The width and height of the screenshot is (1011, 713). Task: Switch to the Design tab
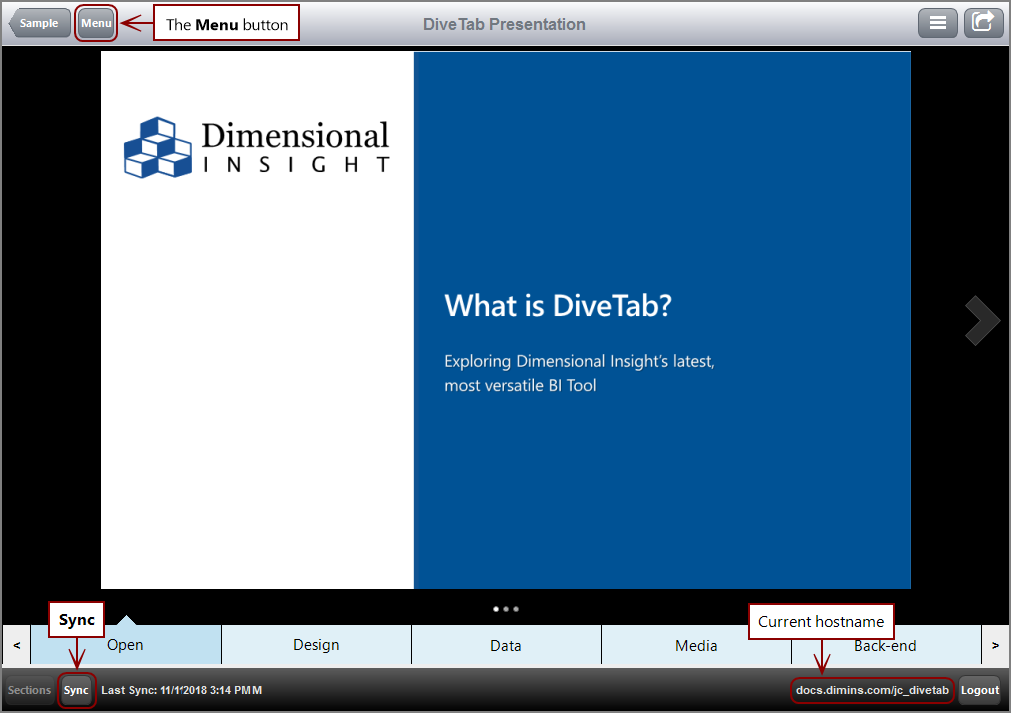tap(316, 645)
